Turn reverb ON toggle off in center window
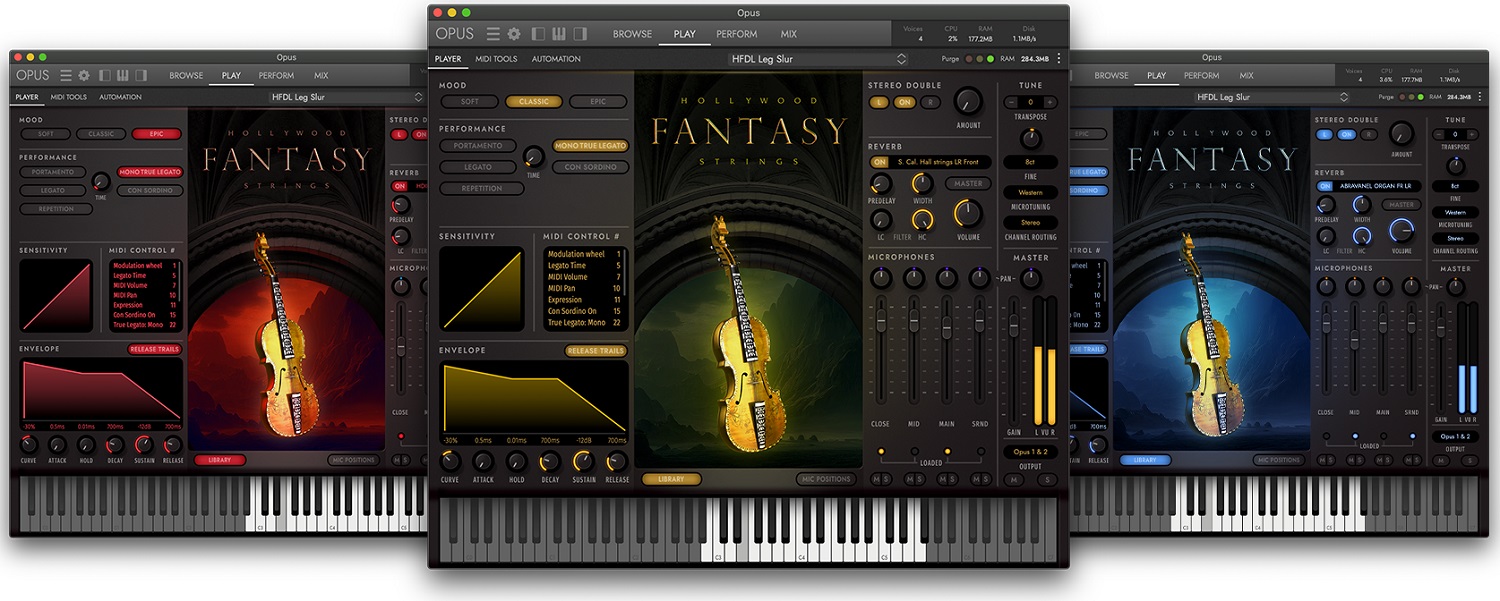Viewport: 1500px width, 601px height. coord(880,162)
